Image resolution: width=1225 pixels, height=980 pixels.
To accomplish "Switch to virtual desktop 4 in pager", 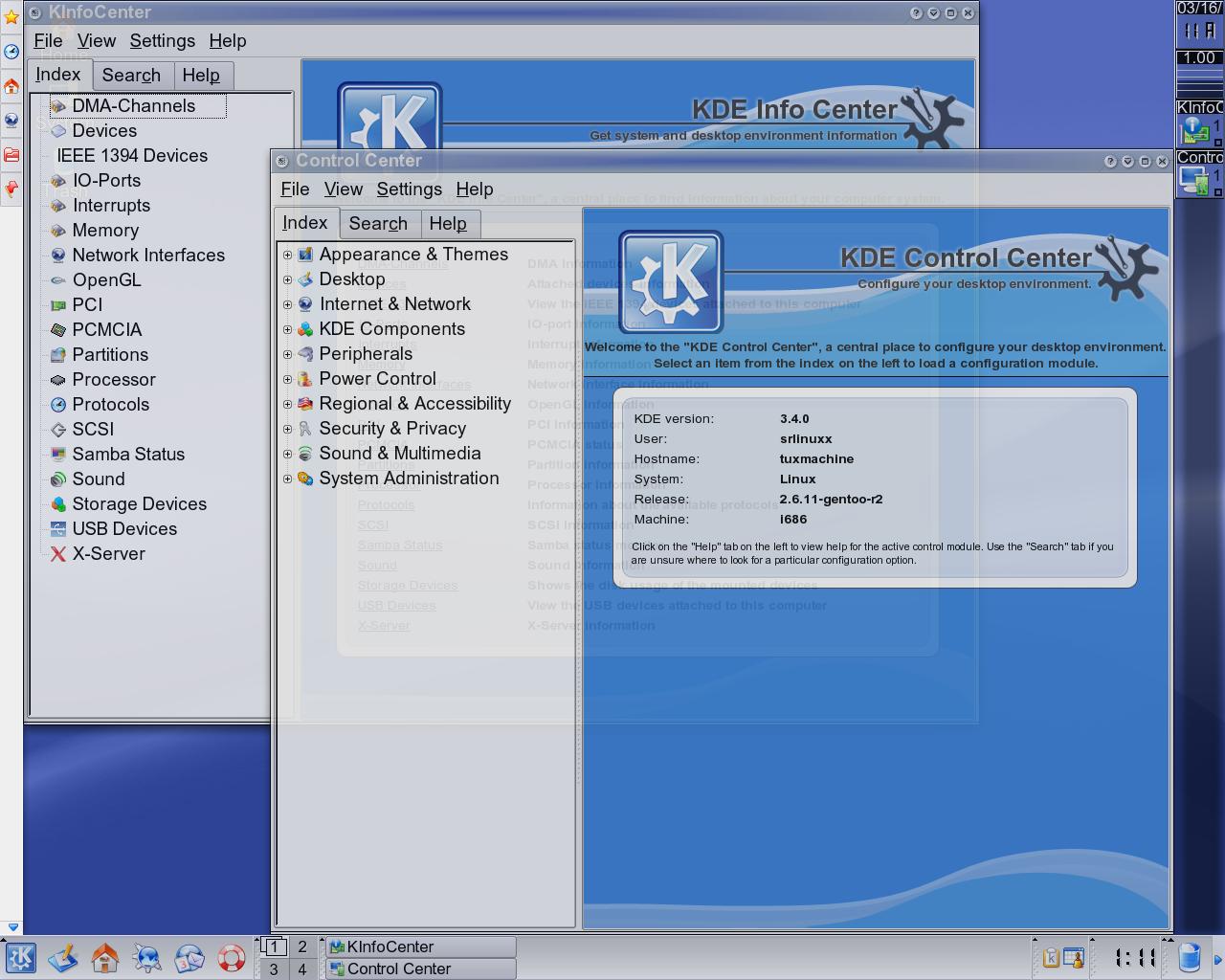I will point(302,969).
